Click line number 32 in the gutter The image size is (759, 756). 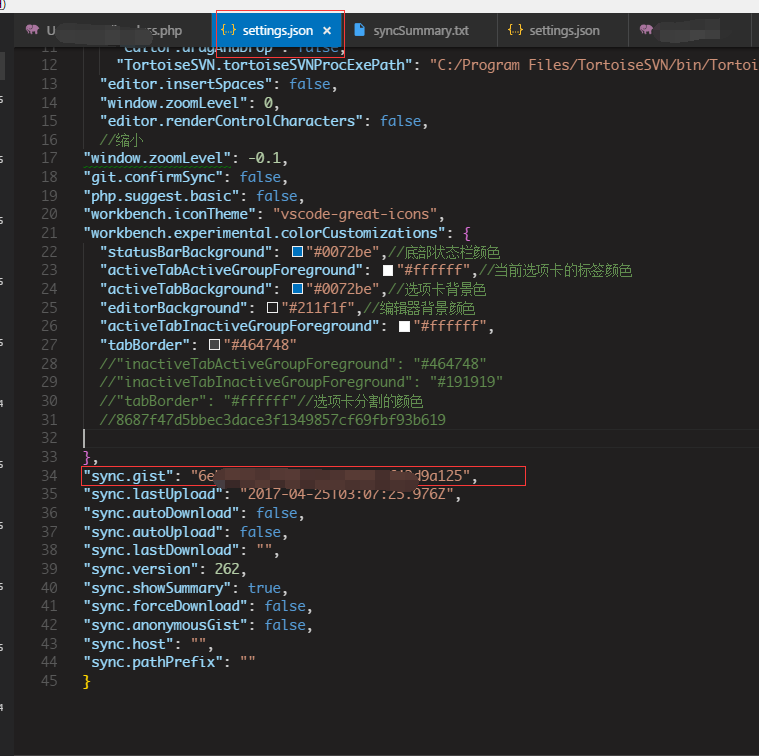[x=49, y=438]
